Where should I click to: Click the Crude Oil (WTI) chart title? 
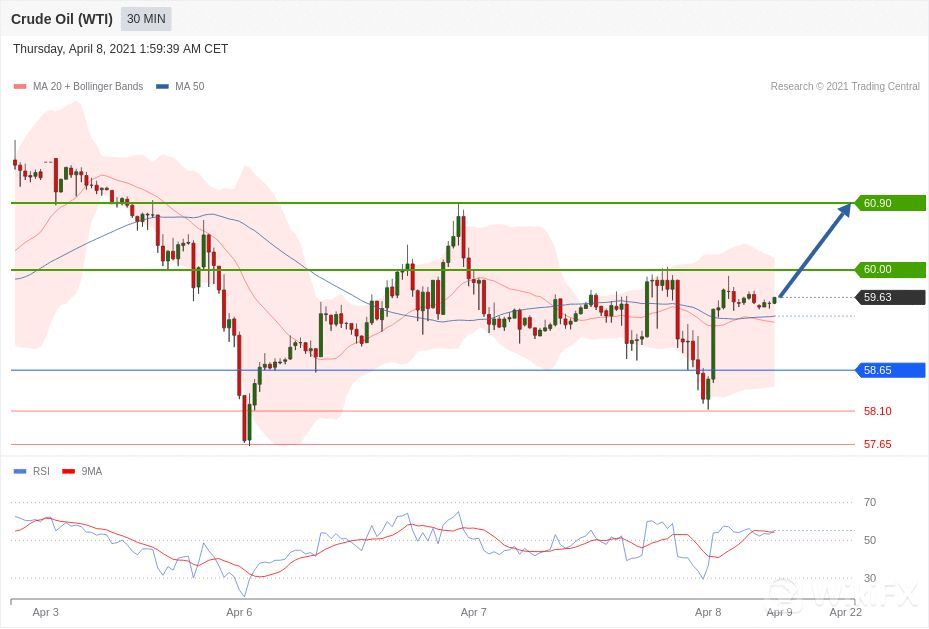62,19
